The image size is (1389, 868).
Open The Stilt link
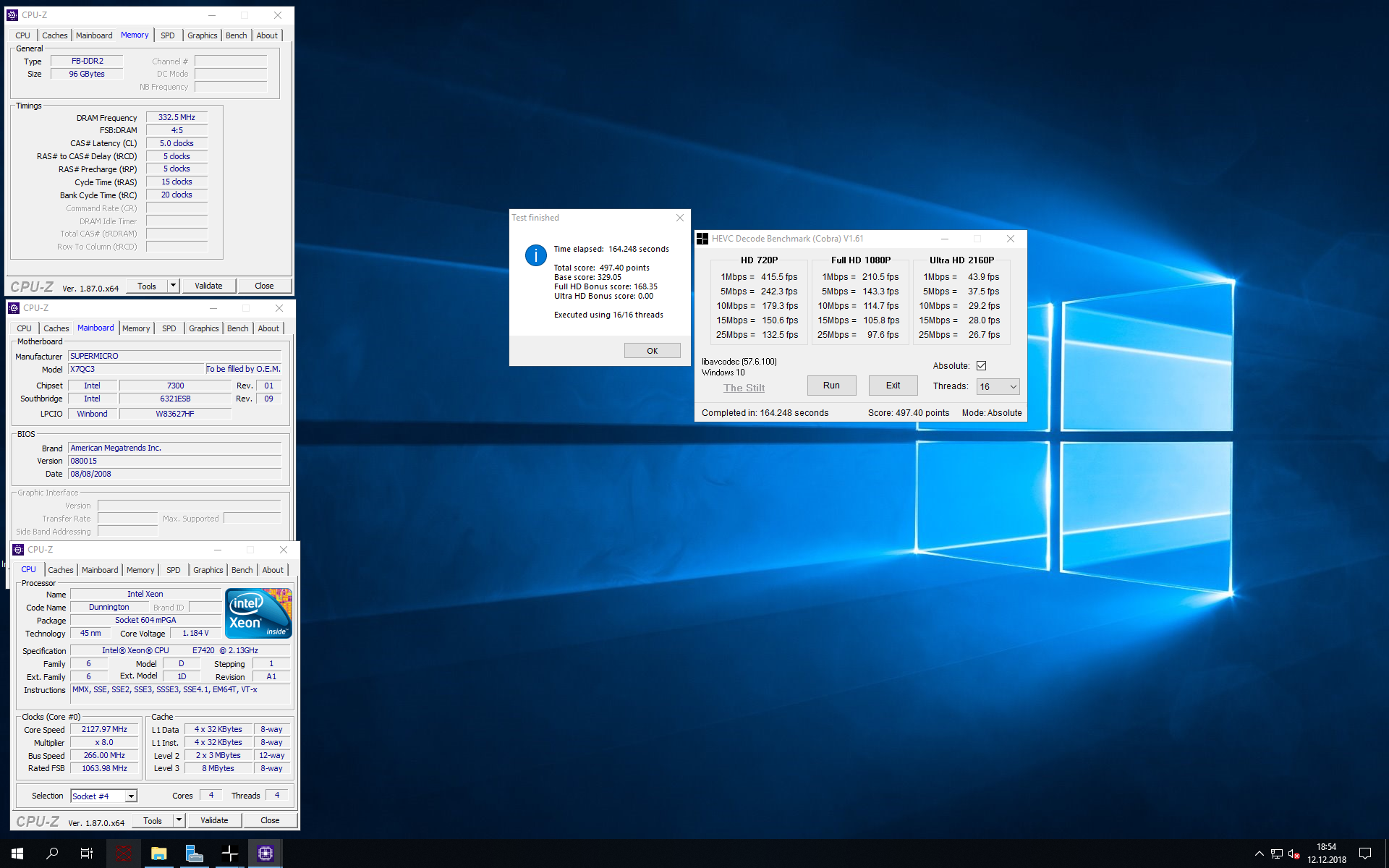[x=744, y=388]
